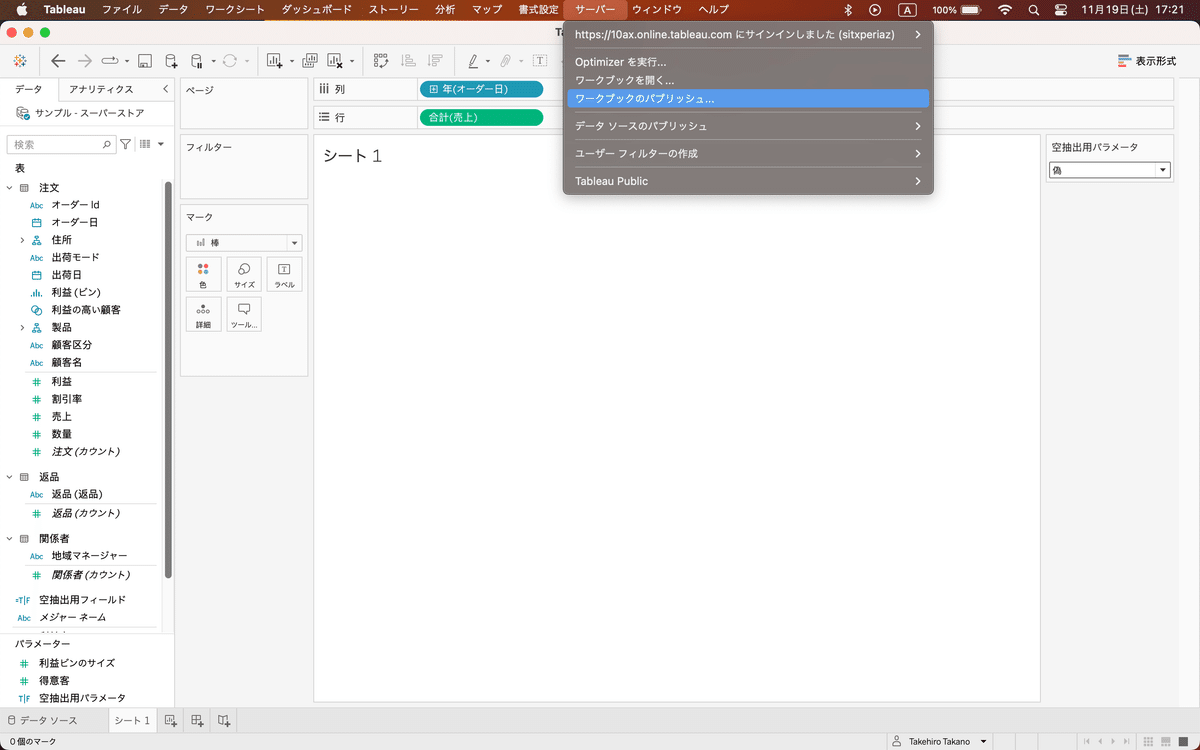Open the signed-in server URL submenu

coord(748,34)
